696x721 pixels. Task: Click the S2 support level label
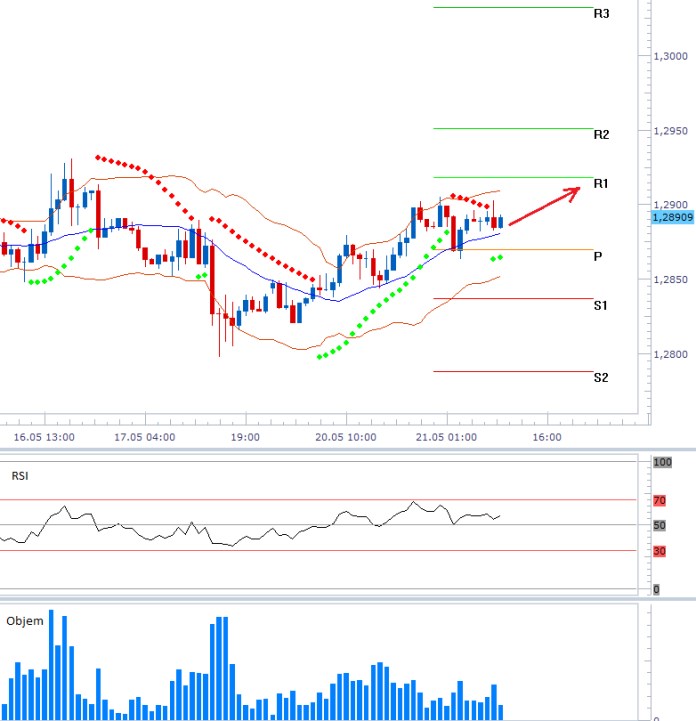[601, 378]
